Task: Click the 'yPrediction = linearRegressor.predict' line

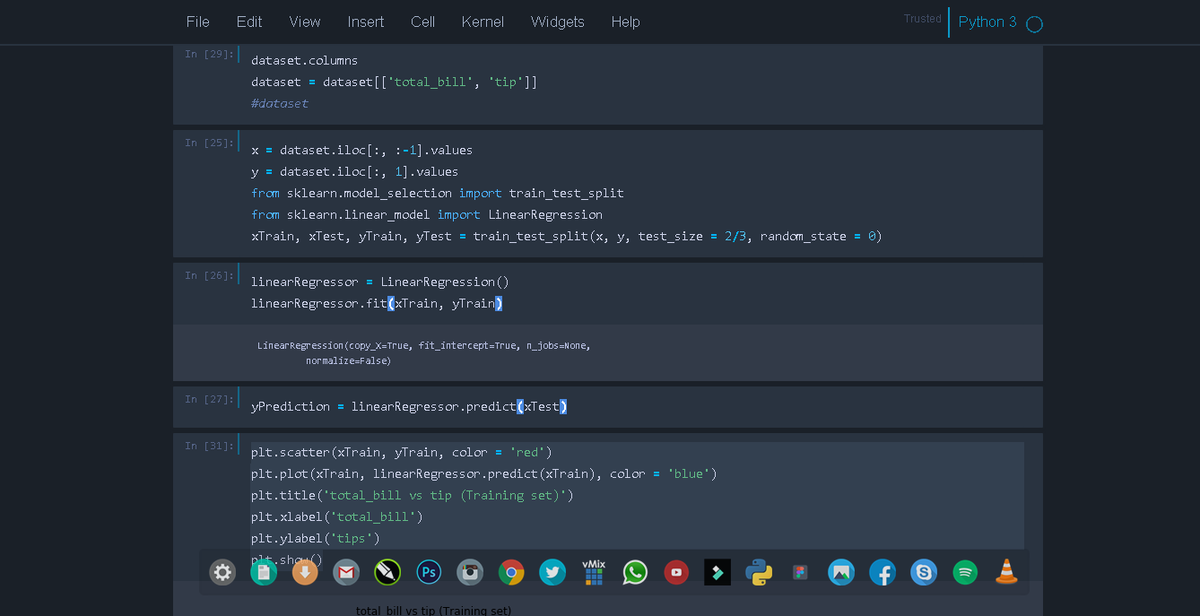Action: (409, 406)
